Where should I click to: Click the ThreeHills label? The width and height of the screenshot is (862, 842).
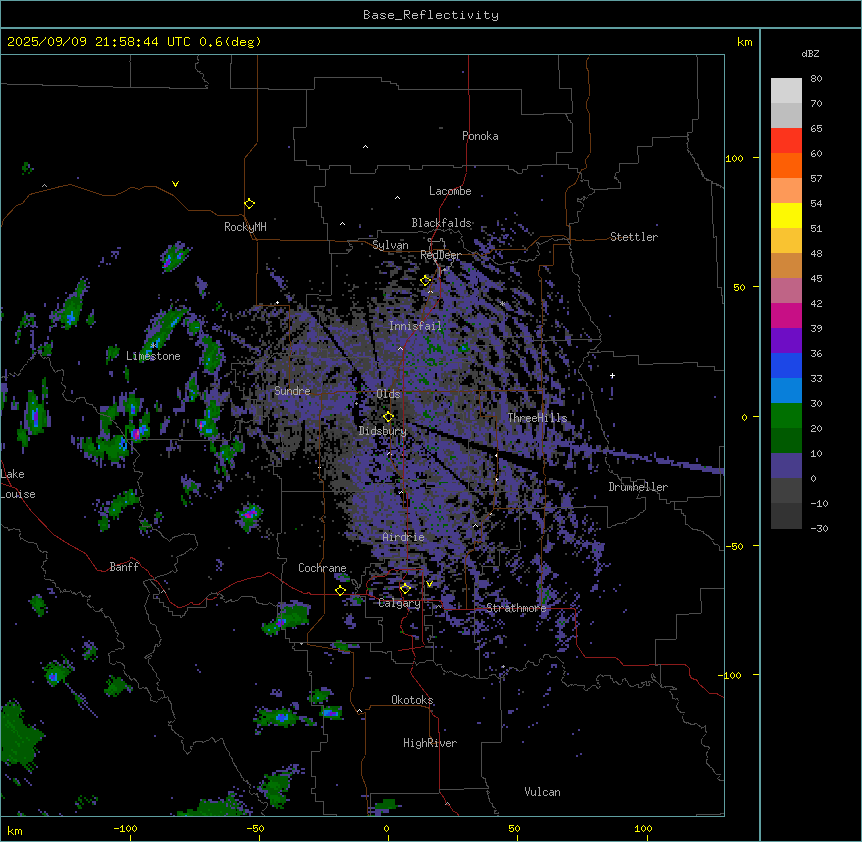click(x=537, y=418)
